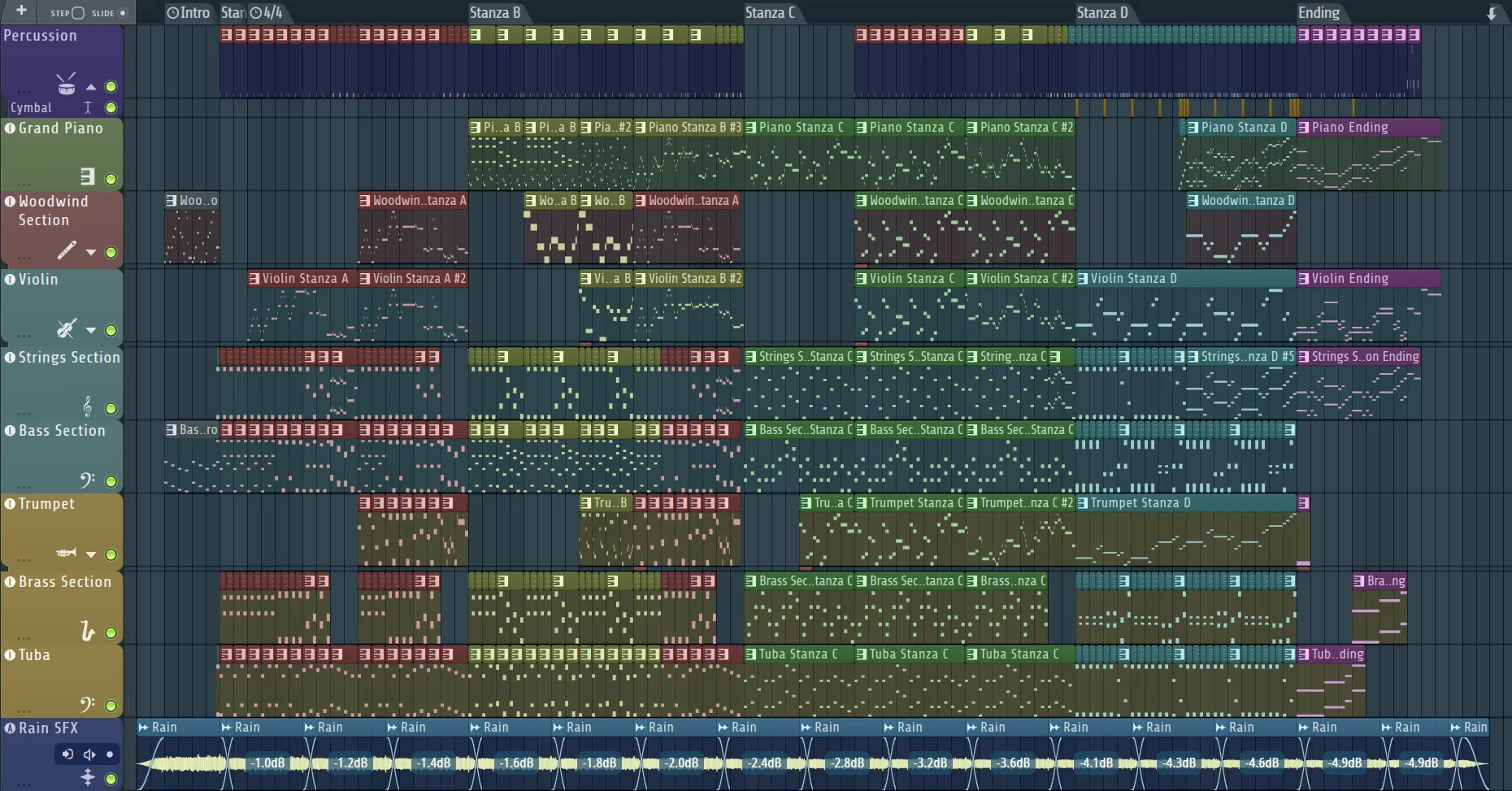Collapse the Percussion track group

(x=91, y=87)
